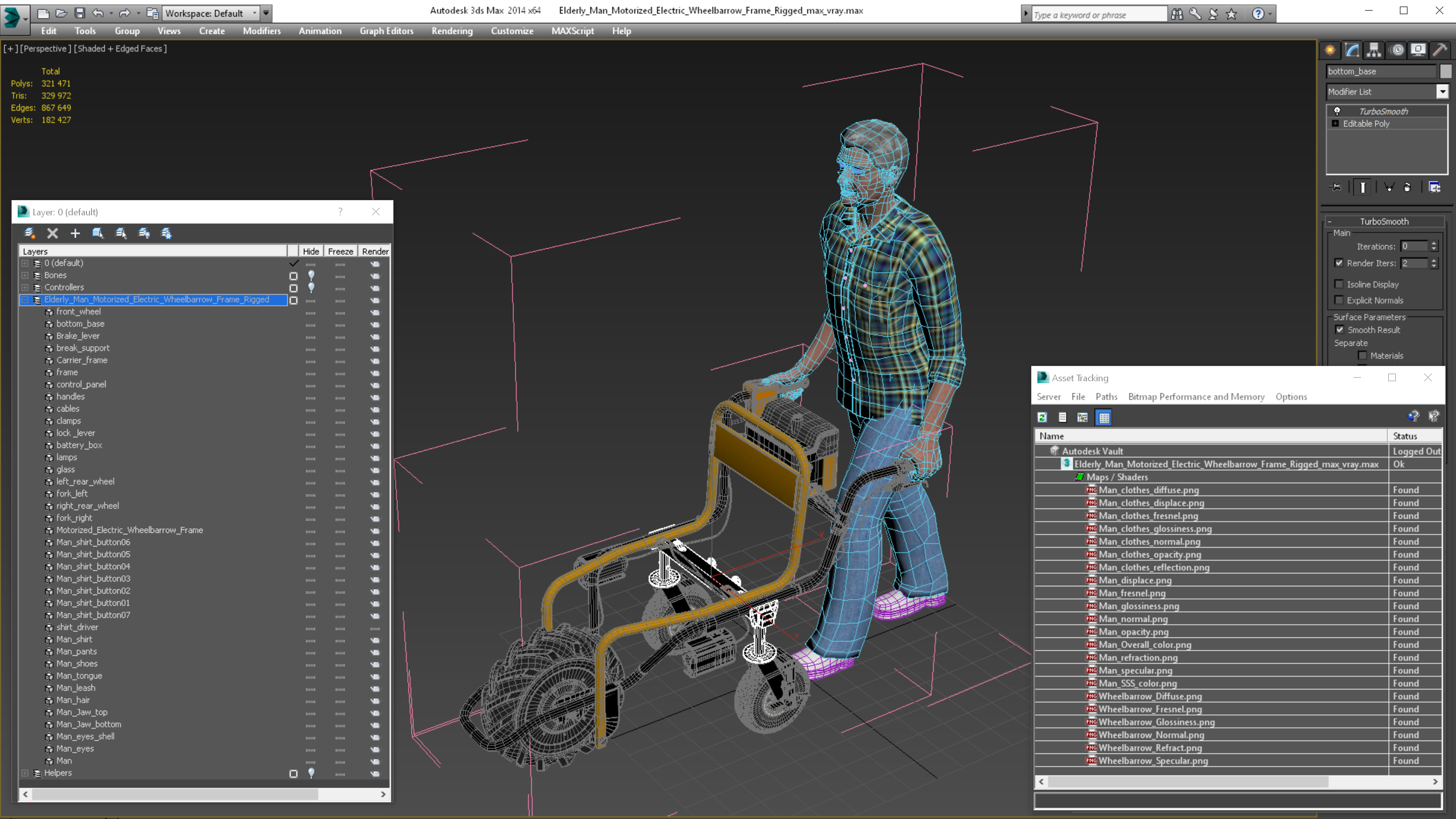The image size is (1456, 819).
Task: Click Refresh icon in Asset Tracking toolbar
Action: point(1042,417)
